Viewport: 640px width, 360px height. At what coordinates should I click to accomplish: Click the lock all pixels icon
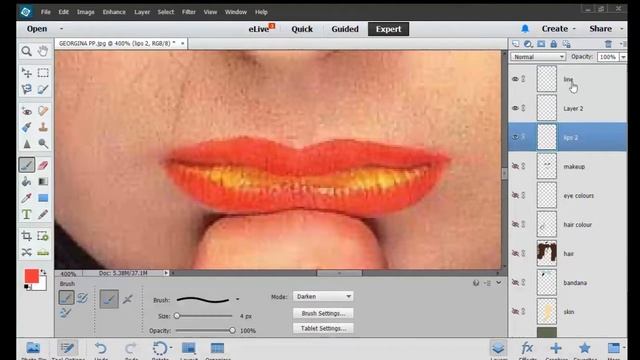[x=553, y=44]
